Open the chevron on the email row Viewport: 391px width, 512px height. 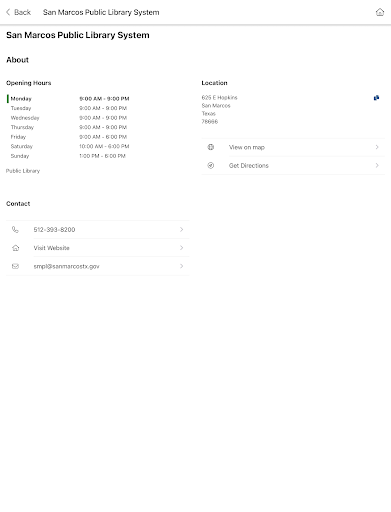181,266
